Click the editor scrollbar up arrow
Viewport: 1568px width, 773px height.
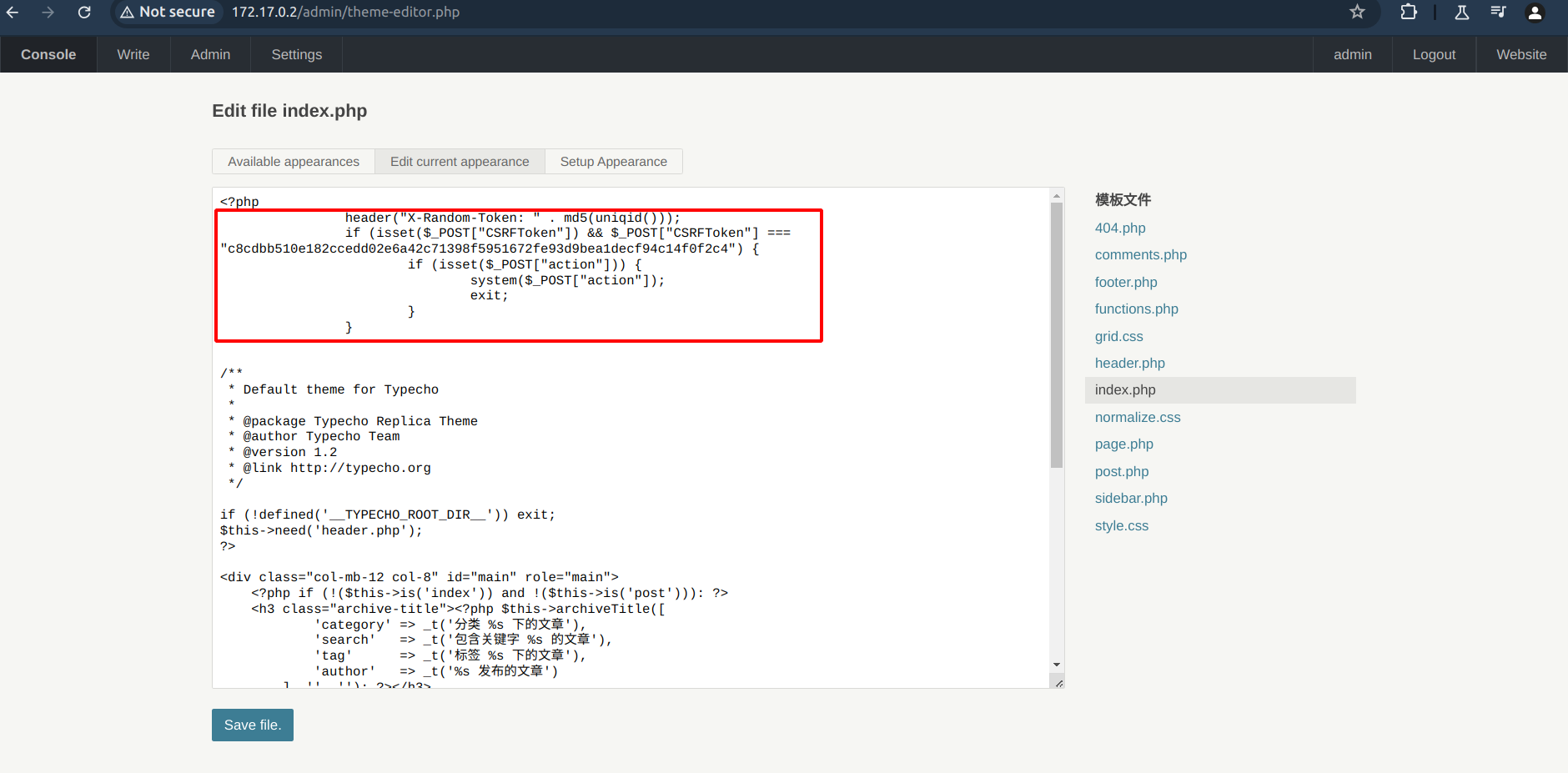pyautogui.click(x=1057, y=196)
